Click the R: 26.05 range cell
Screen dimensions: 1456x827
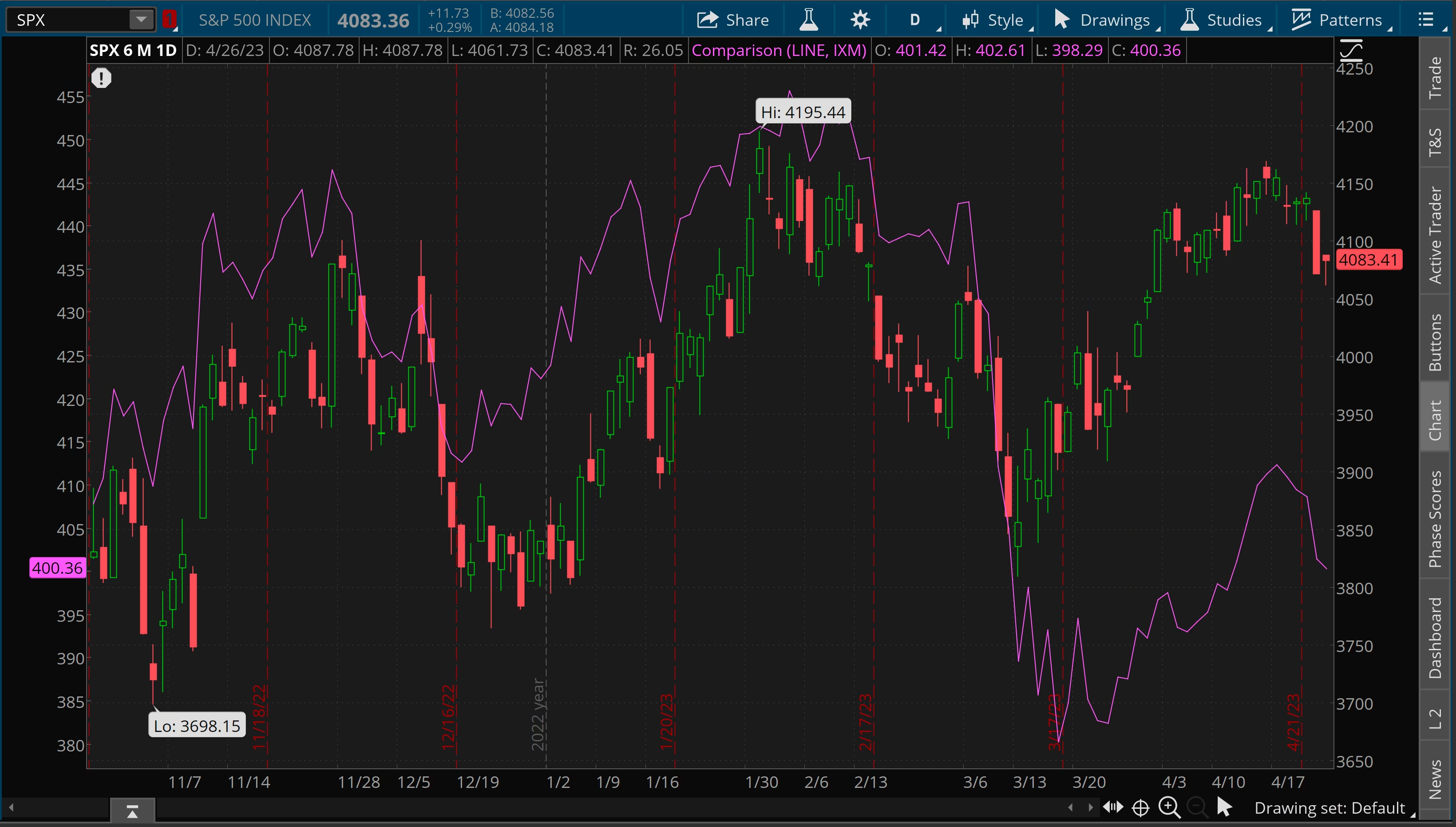(x=653, y=51)
